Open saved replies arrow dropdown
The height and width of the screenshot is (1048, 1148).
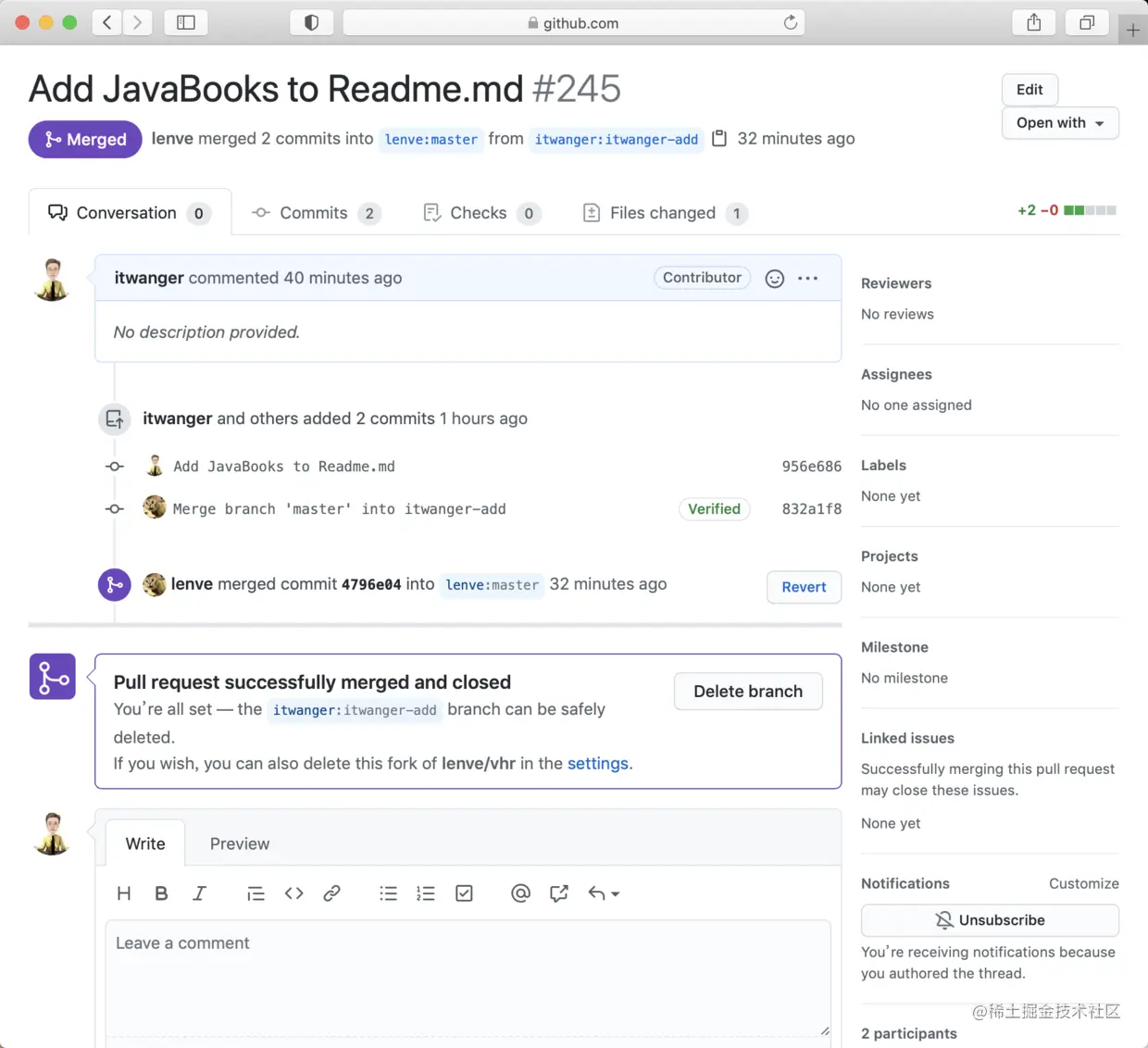pyautogui.click(x=604, y=893)
